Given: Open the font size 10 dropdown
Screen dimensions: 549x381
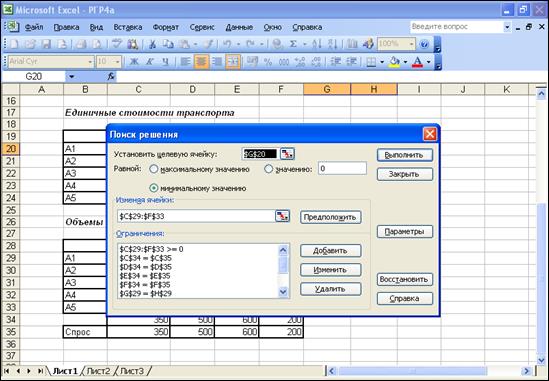Looking at the screenshot, I should pyautogui.click(x=118, y=62).
